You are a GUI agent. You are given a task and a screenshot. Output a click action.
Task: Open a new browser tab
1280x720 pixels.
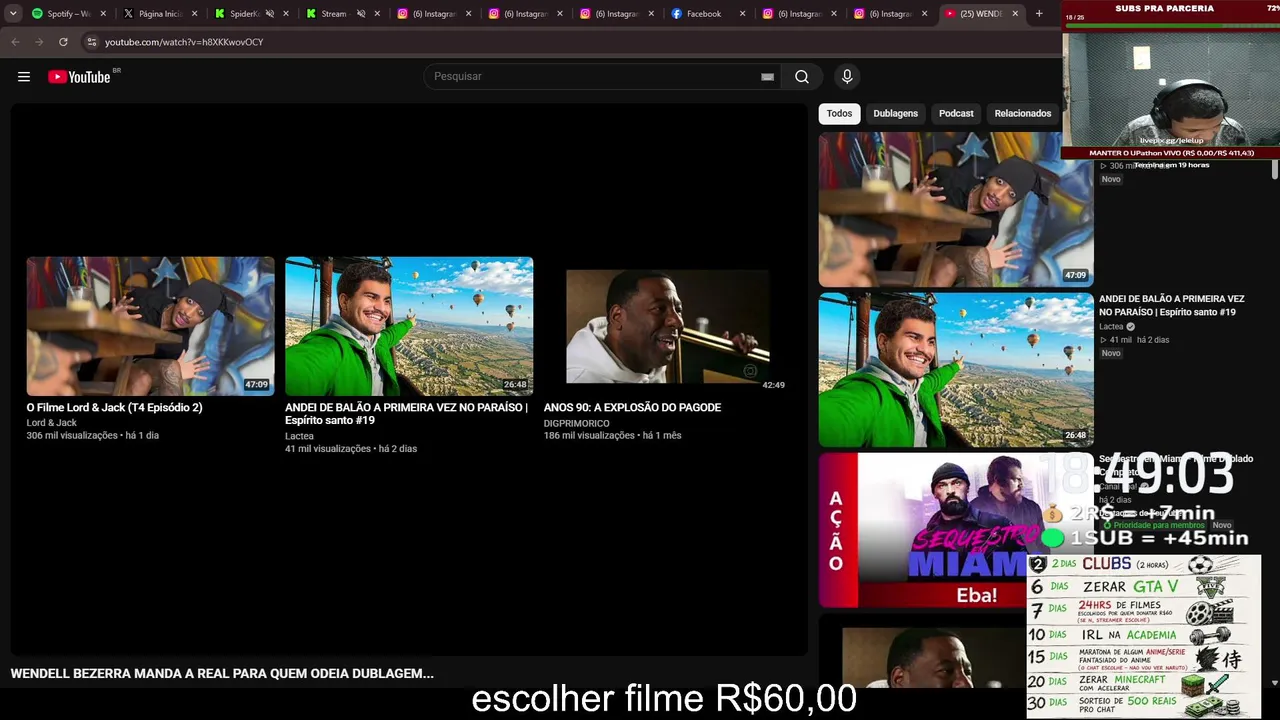(x=1039, y=14)
